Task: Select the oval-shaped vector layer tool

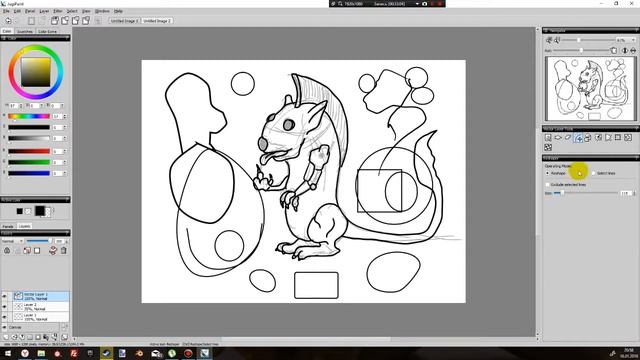Action: point(558,138)
